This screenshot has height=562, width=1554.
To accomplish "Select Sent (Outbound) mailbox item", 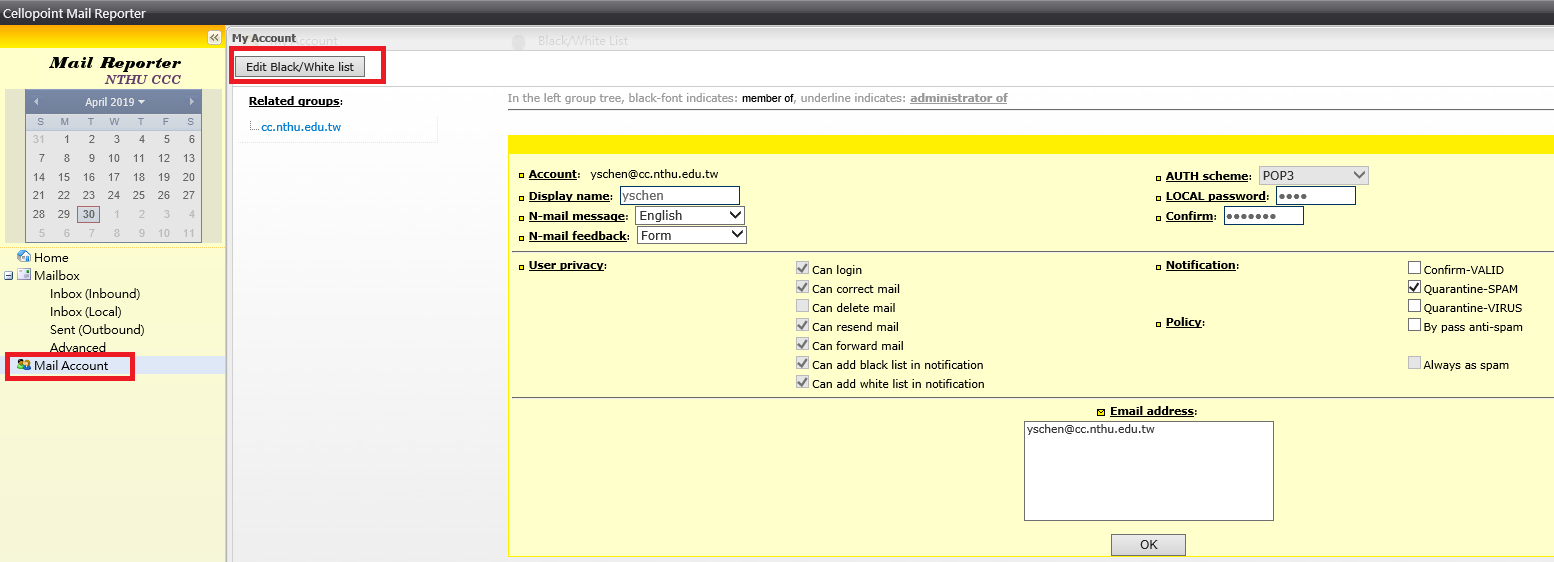I will pyautogui.click(x=97, y=330).
